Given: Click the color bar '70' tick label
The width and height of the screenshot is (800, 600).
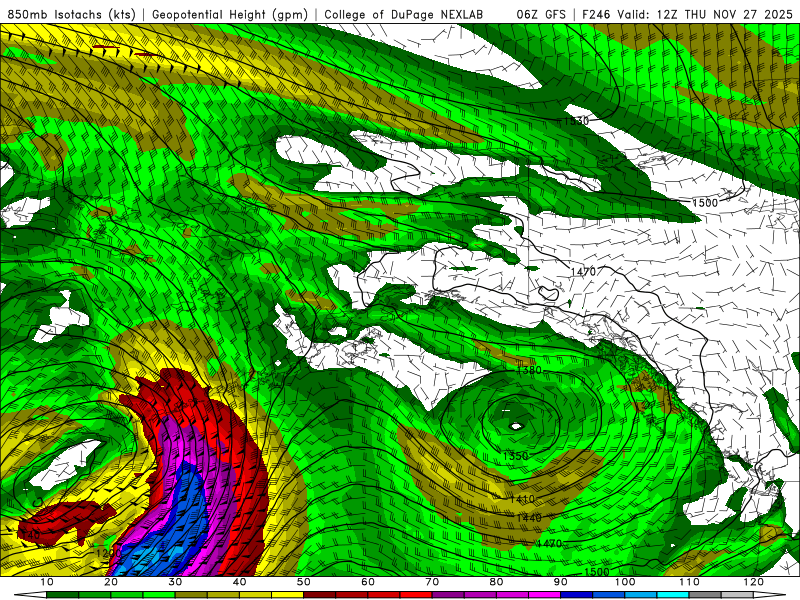Looking at the screenshot, I should tap(432, 582).
